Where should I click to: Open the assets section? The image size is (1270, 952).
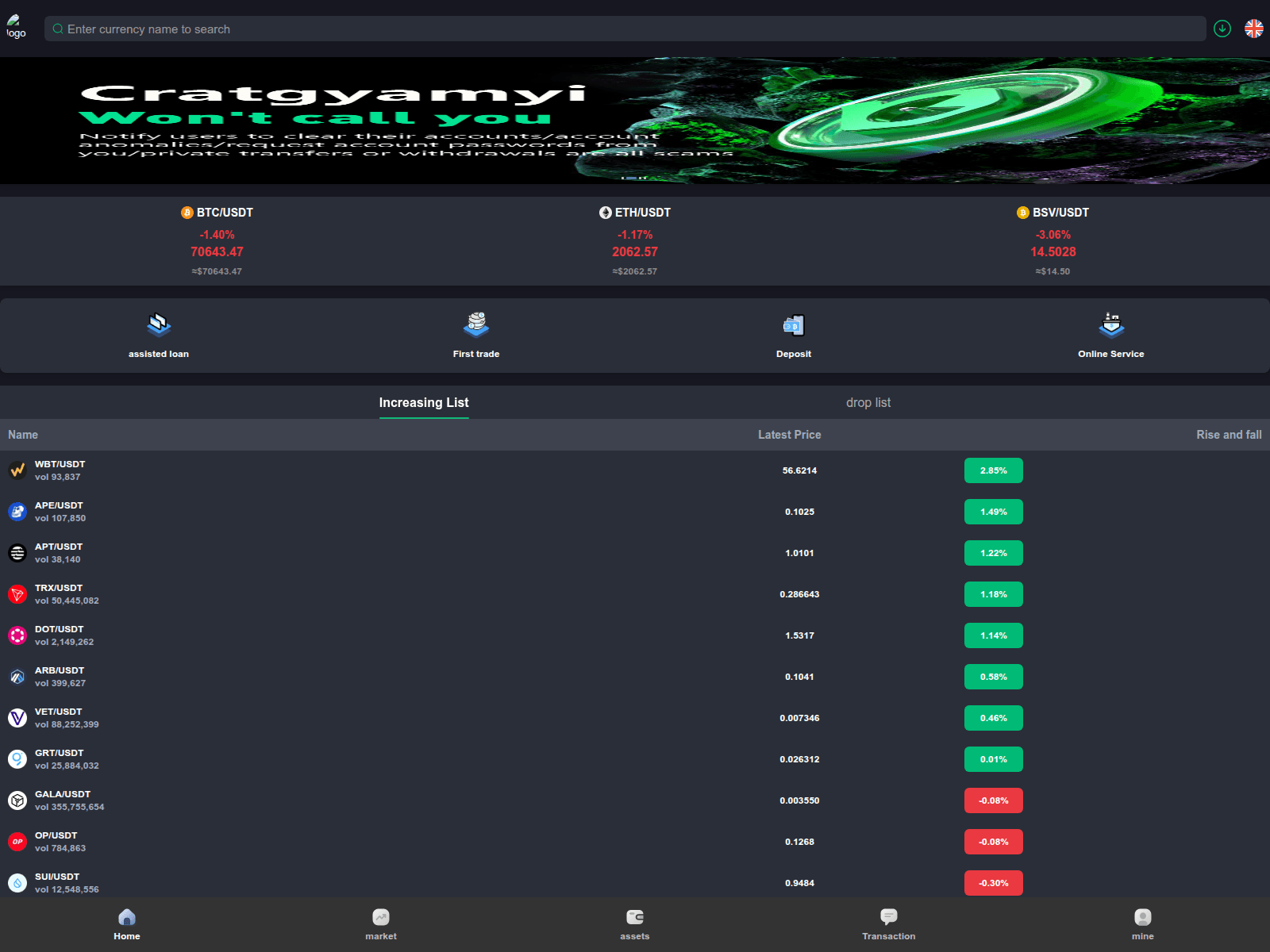pos(634,924)
